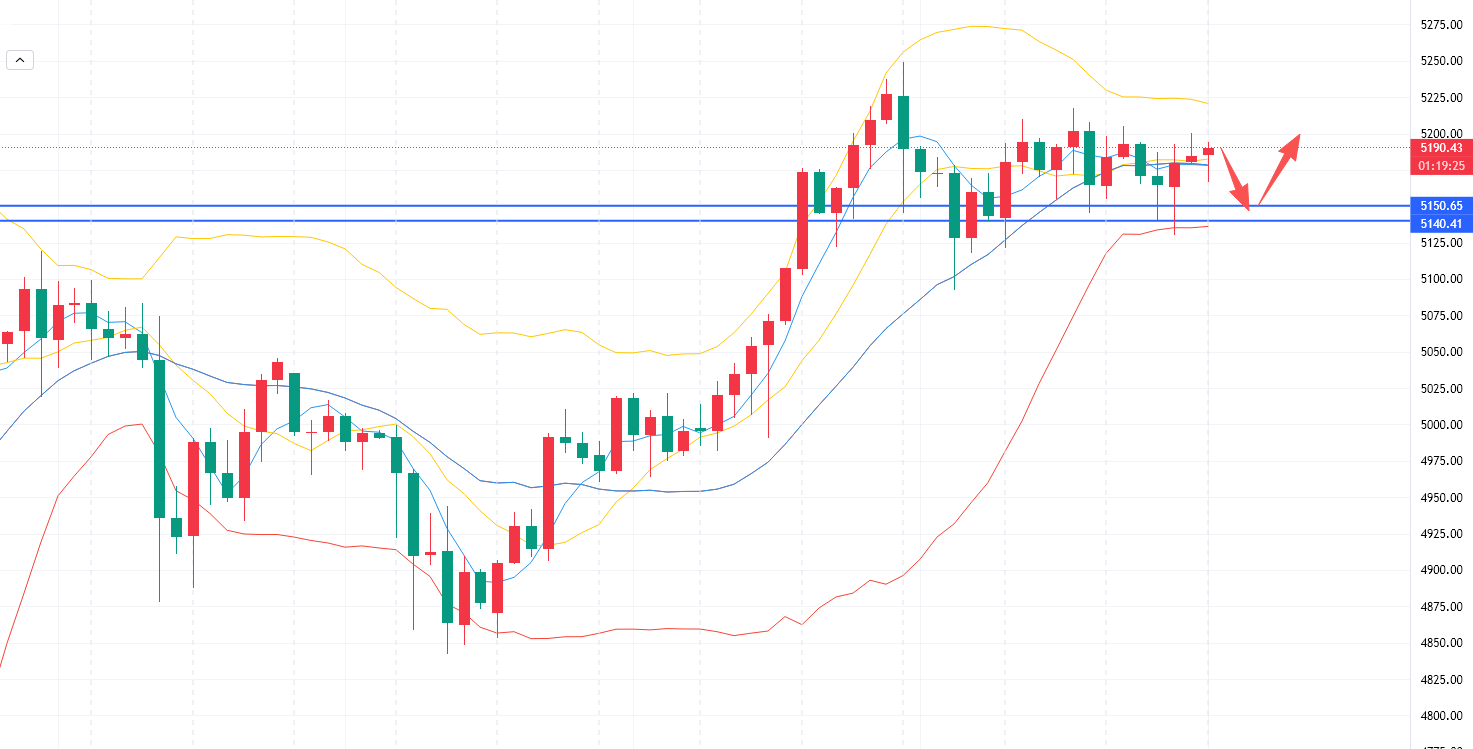Viewport: 1473px width, 749px height.
Task: Click the 5250.00 price scale label
Action: click(x=1441, y=61)
